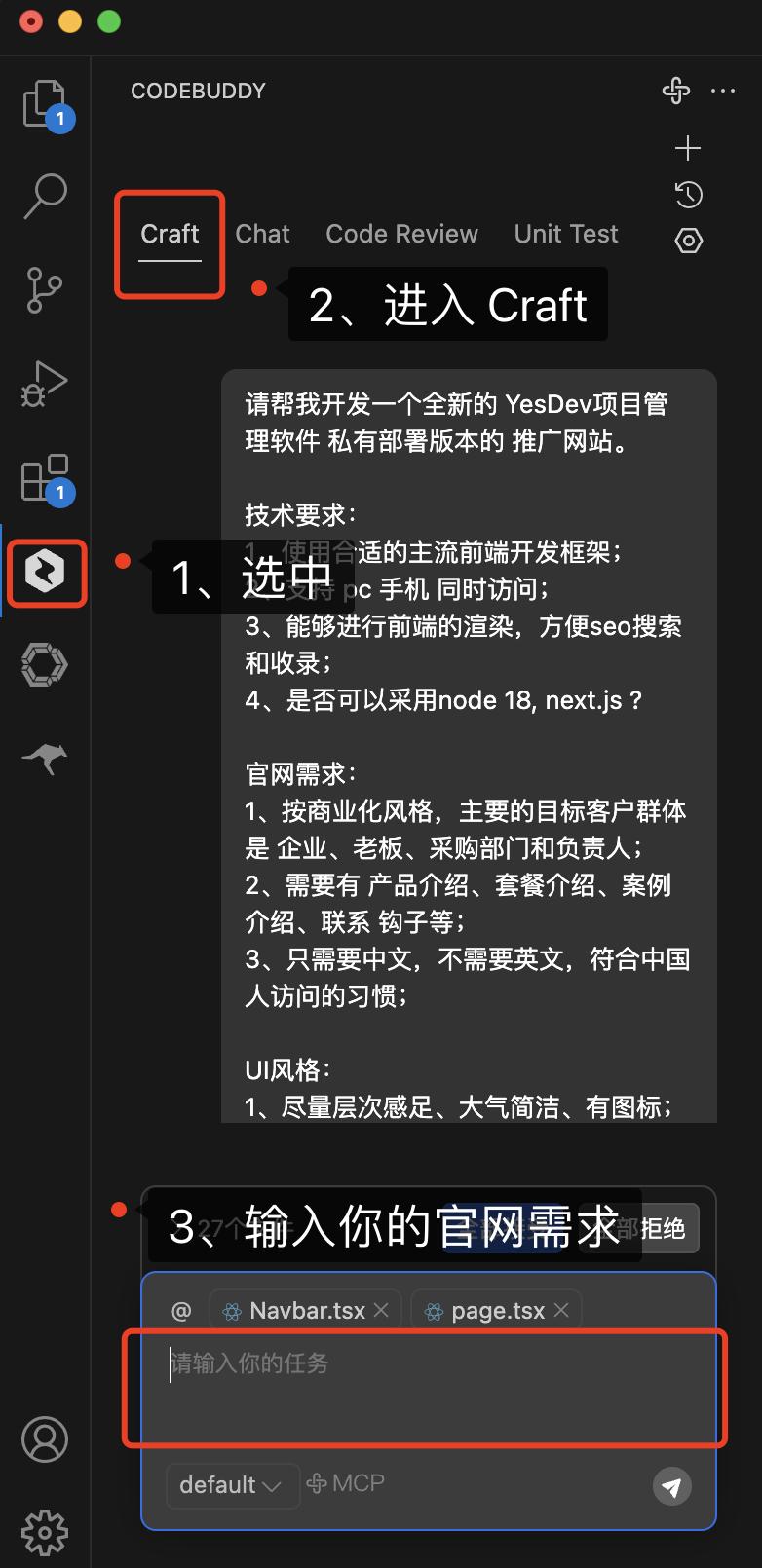The width and height of the screenshot is (762, 1568).
Task: Remove the Navbar.tsx file tag
Action: coord(381,1311)
